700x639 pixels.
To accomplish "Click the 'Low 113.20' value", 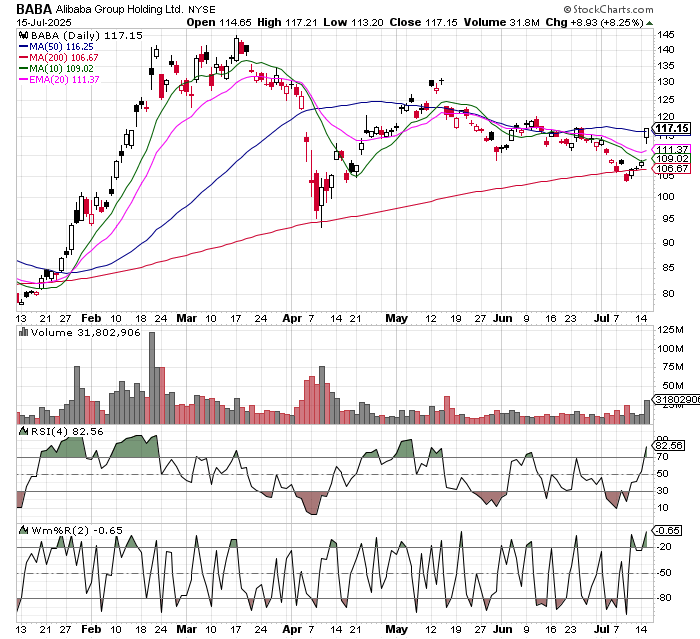I will [x=353, y=22].
